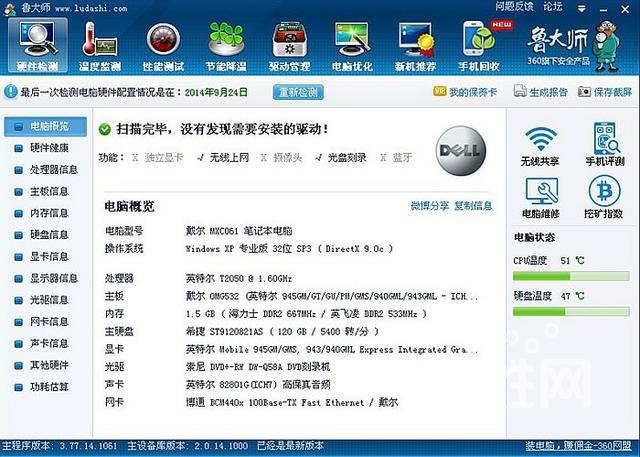This screenshot has width=640, height=457.
Task: Click 摄像头 feature indicator
Action: [x=282, y=158]
